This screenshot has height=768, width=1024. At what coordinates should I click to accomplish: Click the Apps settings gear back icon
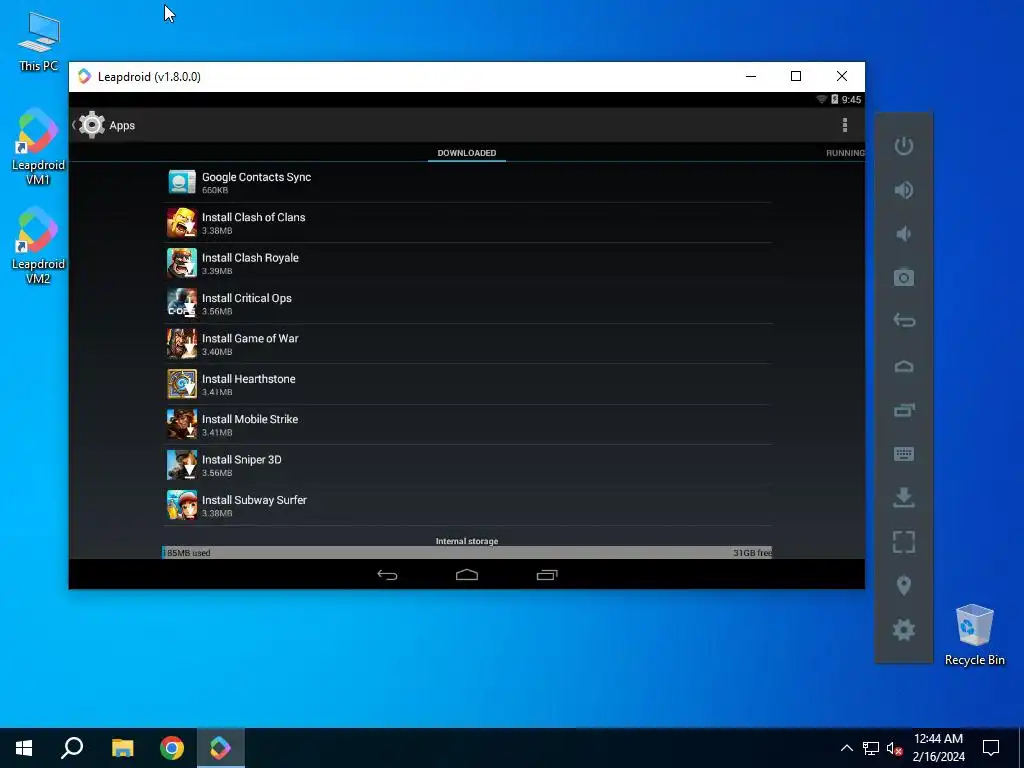91,125
